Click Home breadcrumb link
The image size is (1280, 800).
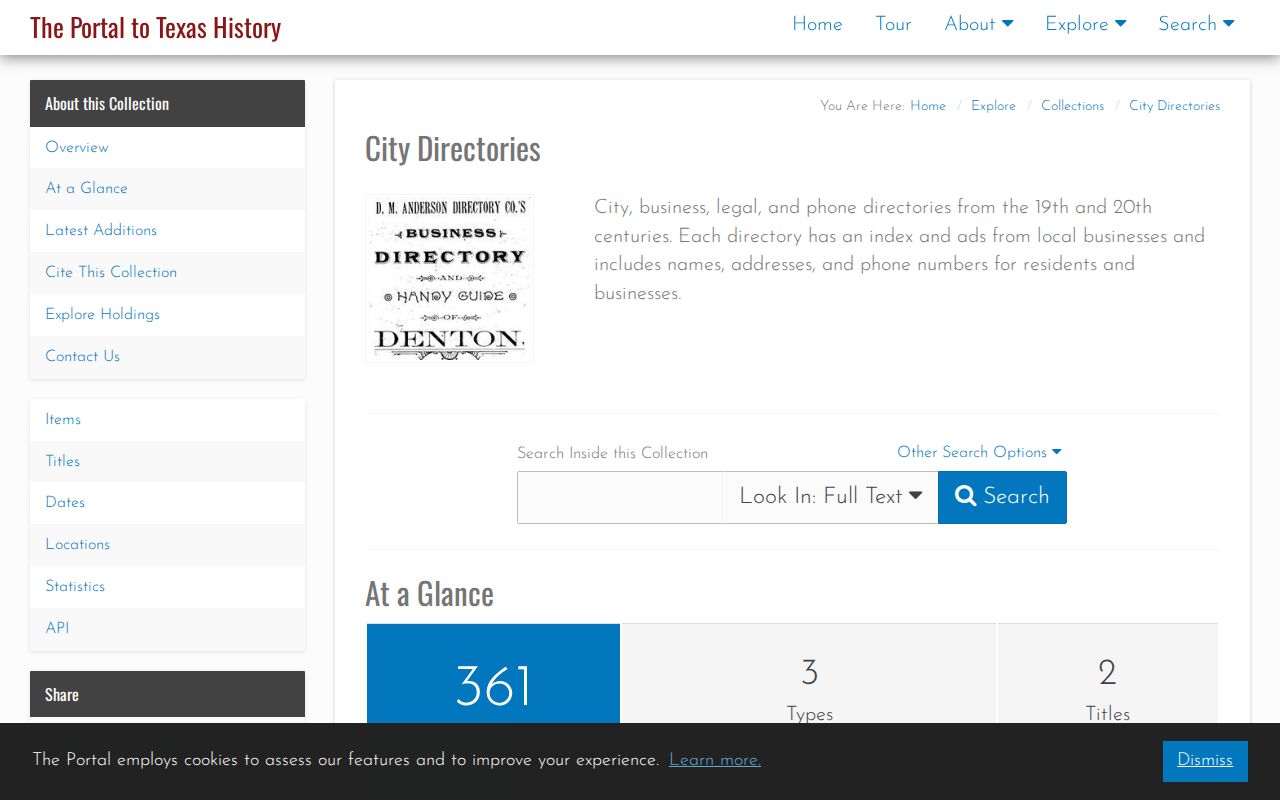click(928, 106)
